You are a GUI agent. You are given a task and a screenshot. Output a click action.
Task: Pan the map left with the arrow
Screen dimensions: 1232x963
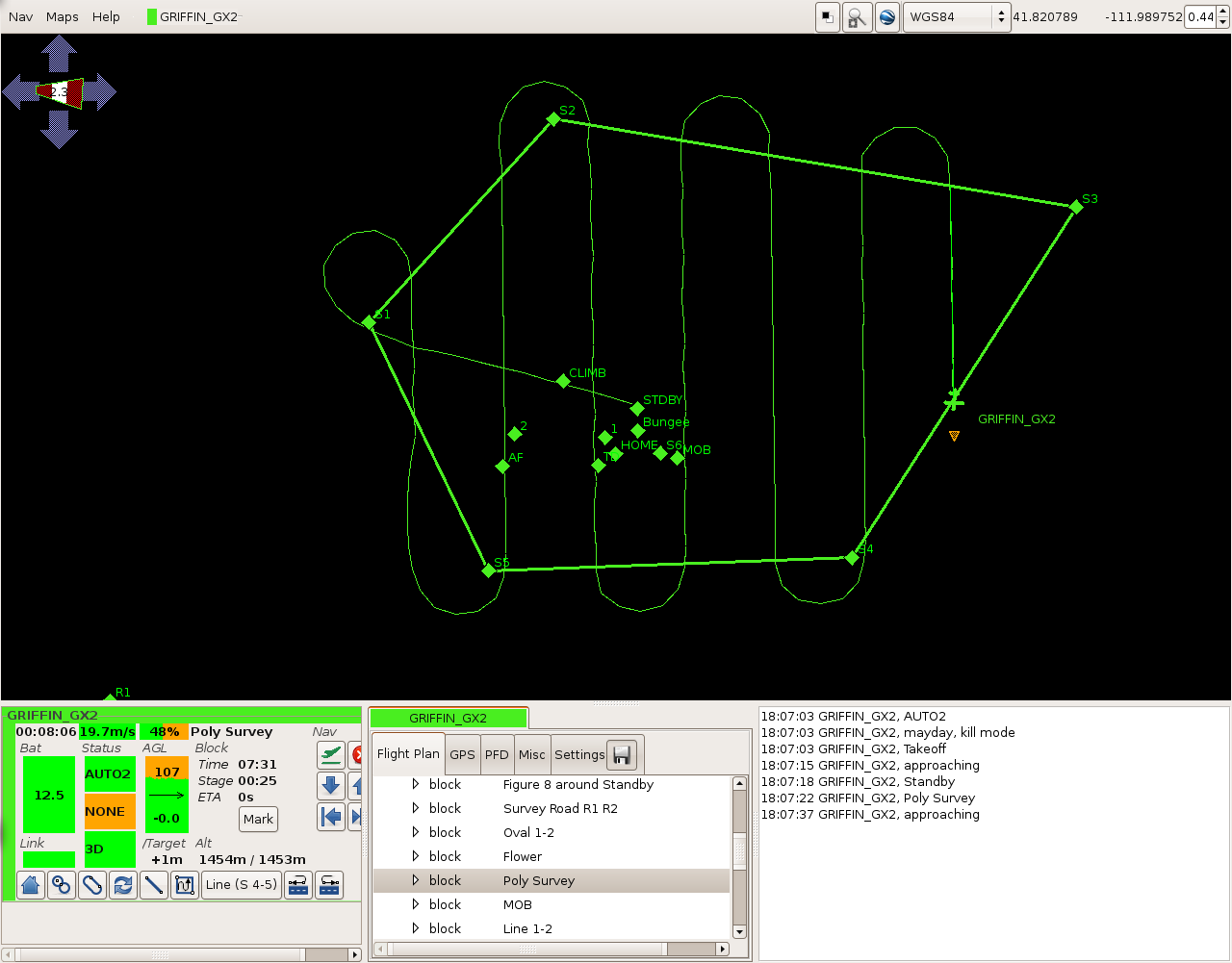pyautogui.click(x=20, y=92)
